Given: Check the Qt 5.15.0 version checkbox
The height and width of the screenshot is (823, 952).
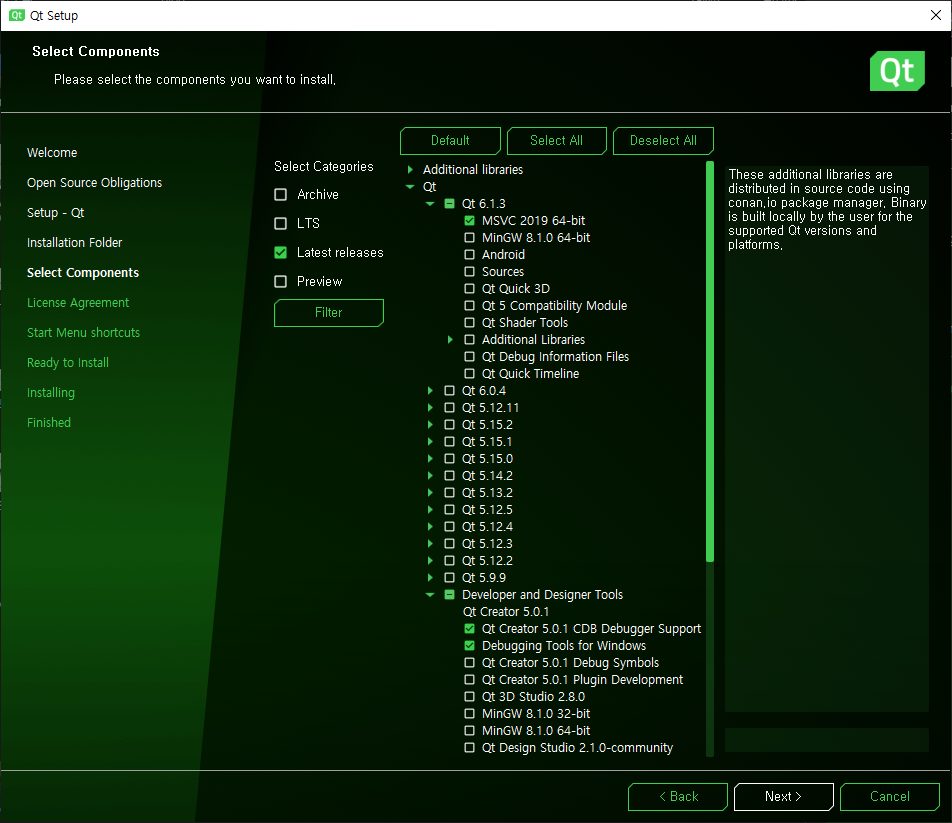Looking at the screenshot, I should pos(449,458).
